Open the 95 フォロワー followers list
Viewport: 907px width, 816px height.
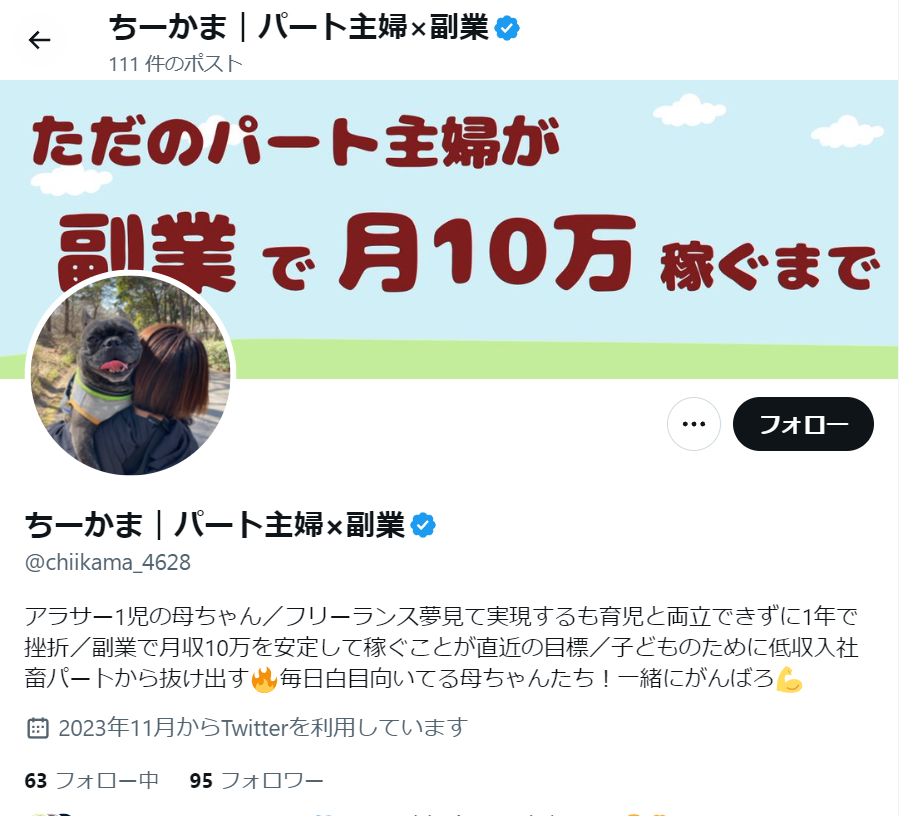pyautogui.click(x=256, y=781)
